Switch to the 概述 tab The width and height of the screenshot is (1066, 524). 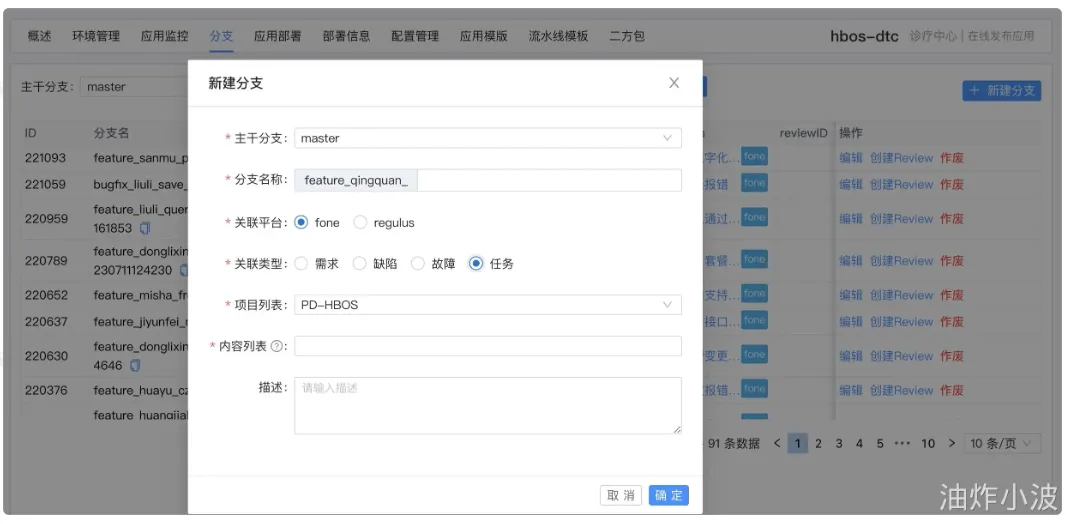(39, 36)
